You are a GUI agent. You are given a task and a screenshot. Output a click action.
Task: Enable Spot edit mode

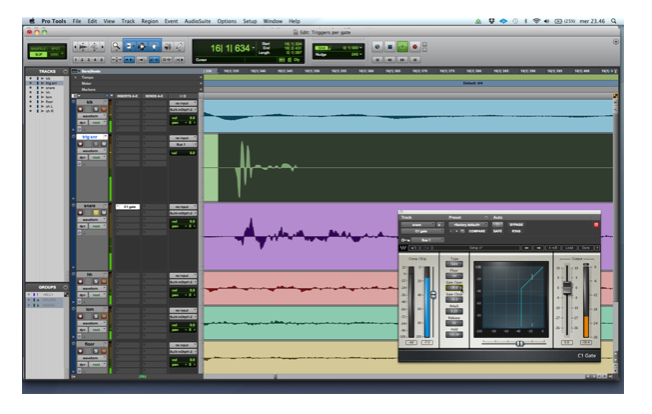pos(56,49)
